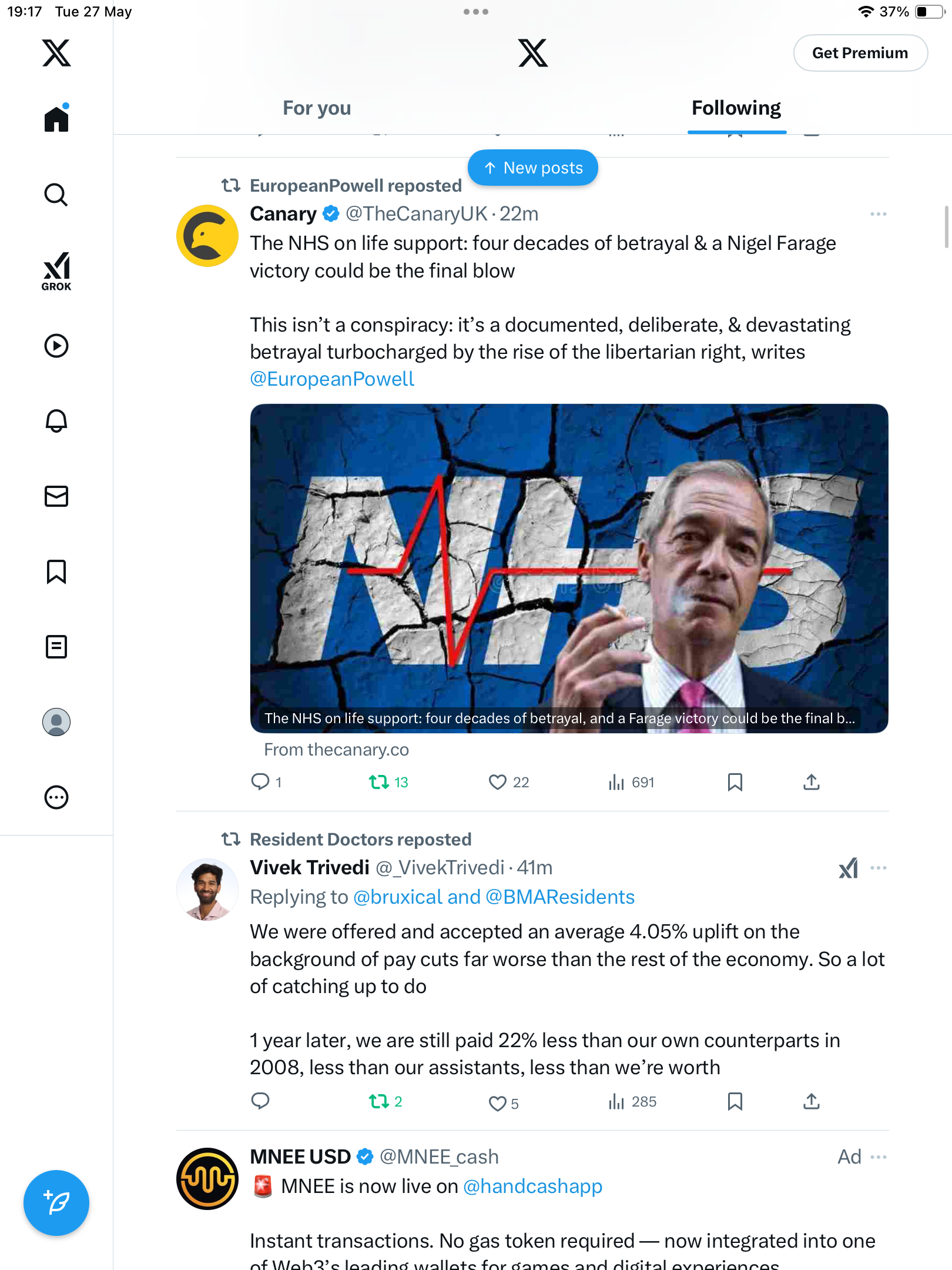Screen dimensions: 952x1270
Task: Open the @EuropeanPowell mention link
Action: point(332,379)
